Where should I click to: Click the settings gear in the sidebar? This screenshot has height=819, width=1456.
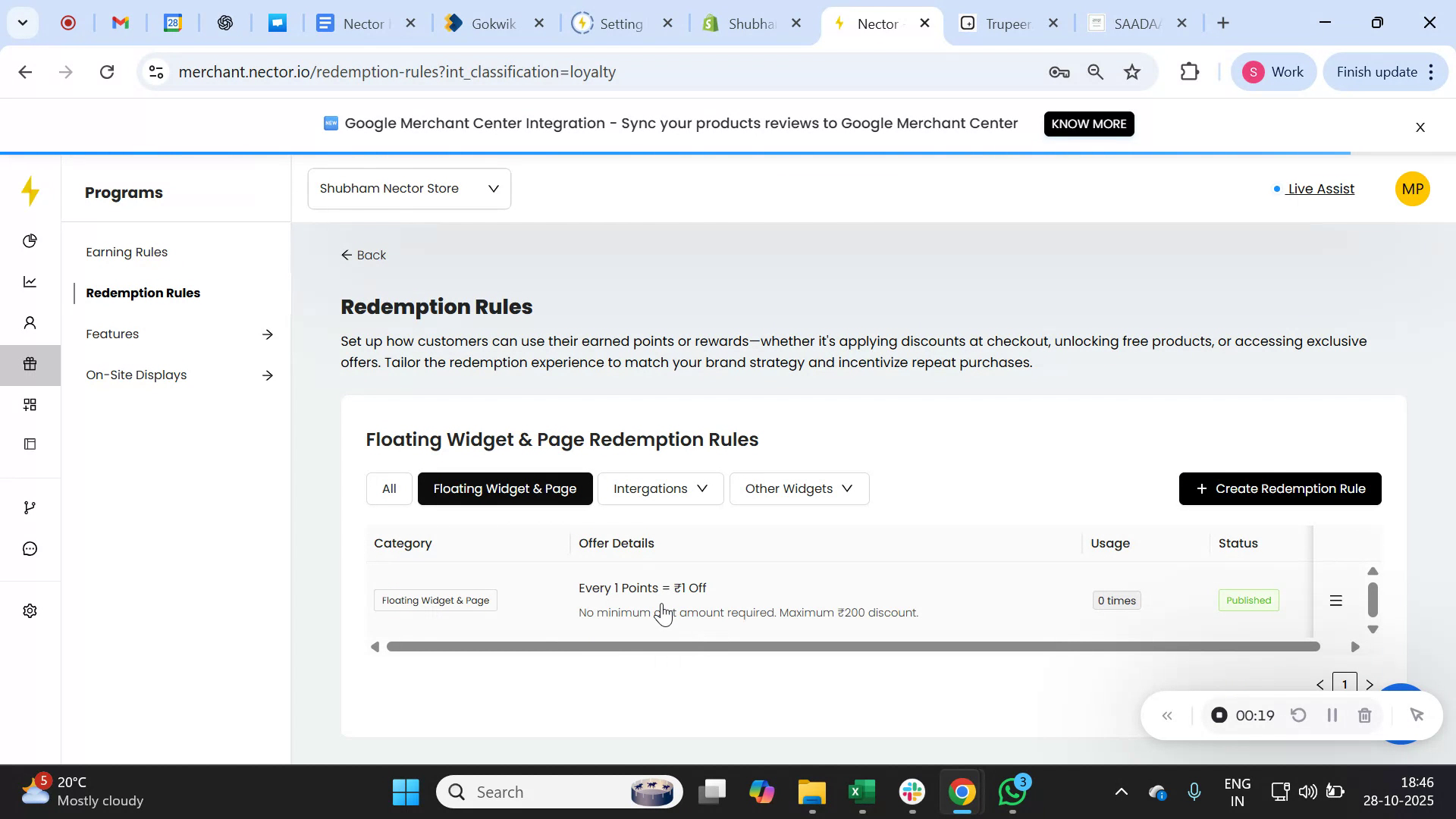point(30,611)
